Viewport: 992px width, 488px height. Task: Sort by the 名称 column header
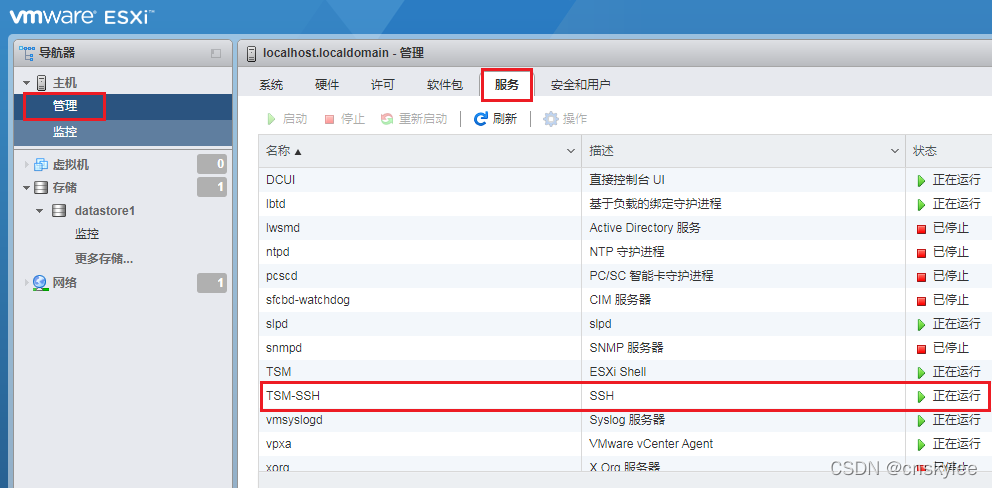420,151
